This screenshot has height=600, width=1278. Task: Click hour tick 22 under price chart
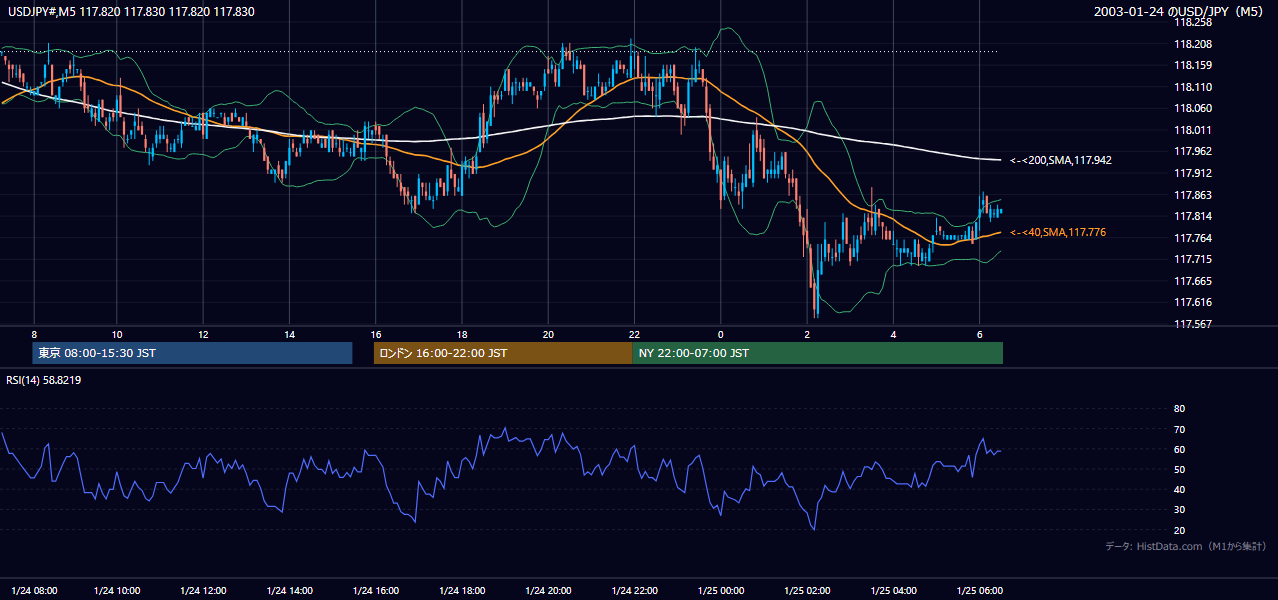(x=633, y=334)
